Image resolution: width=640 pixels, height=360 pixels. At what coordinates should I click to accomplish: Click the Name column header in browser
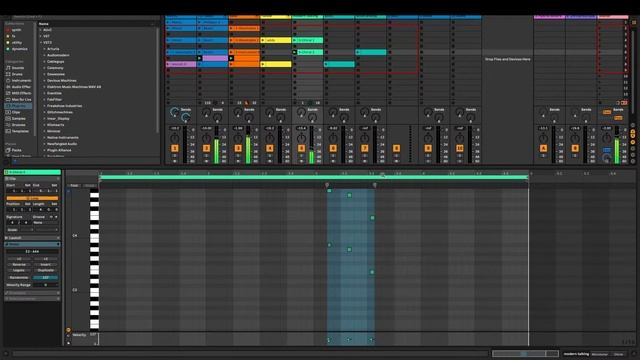pos(44,24)
